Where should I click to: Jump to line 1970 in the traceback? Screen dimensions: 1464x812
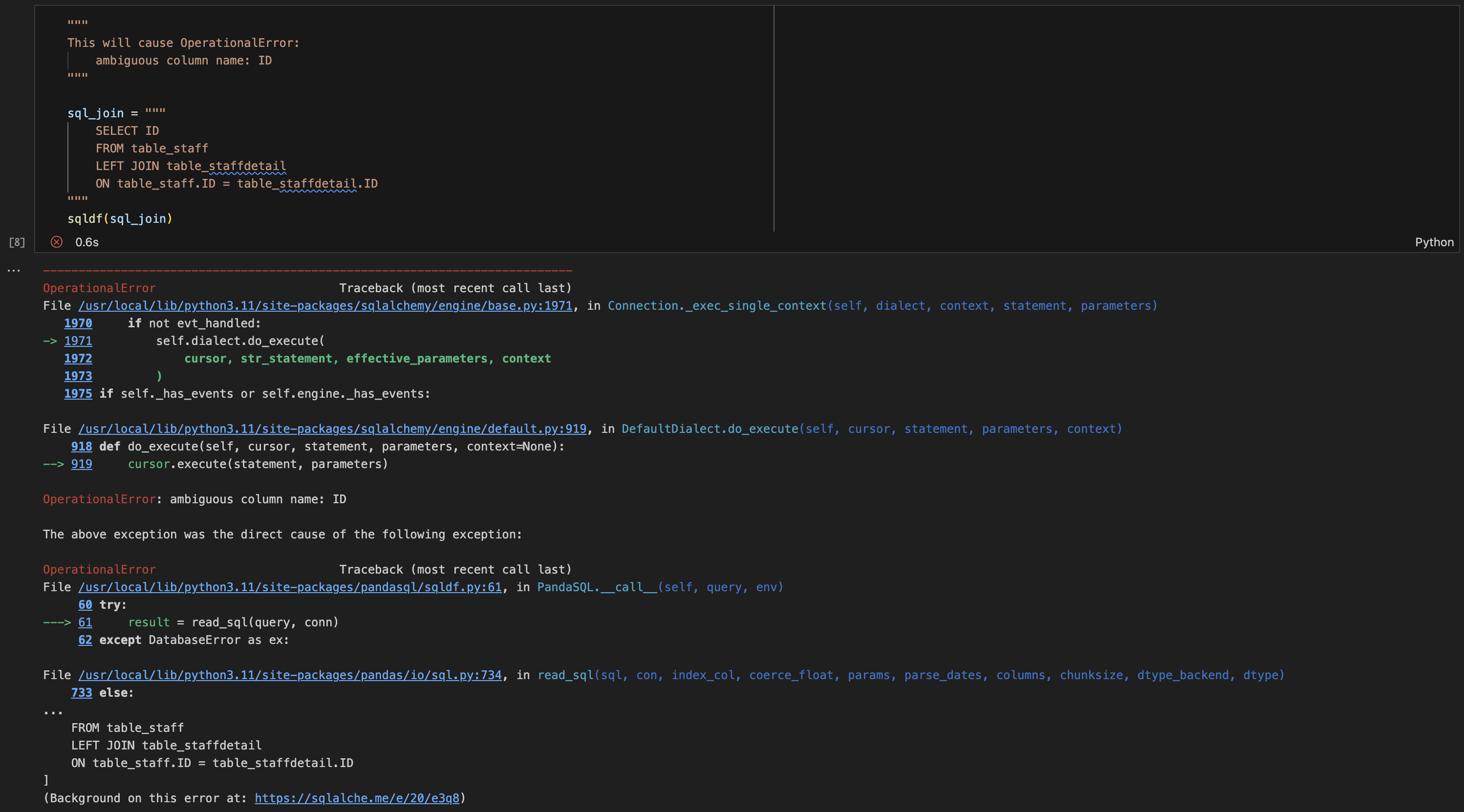[x=78, y=323]
